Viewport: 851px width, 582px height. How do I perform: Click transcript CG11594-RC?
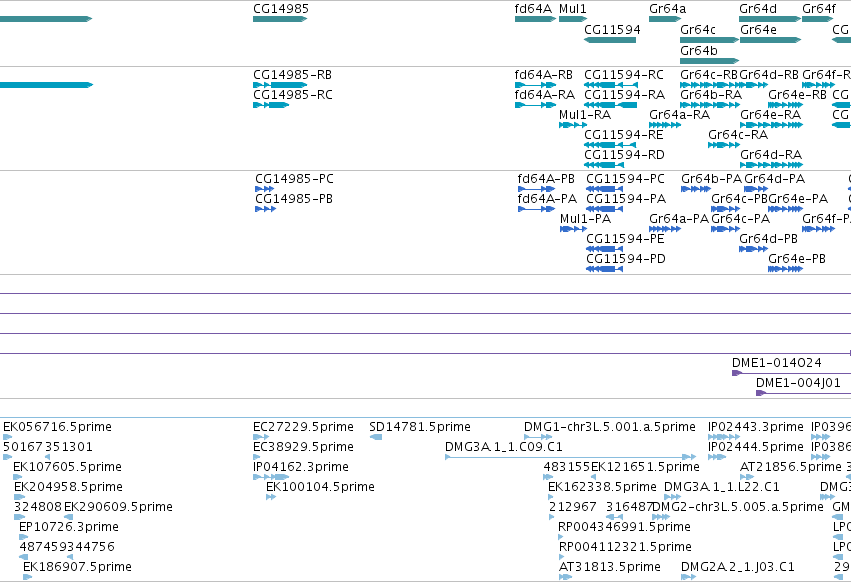(x=611, y=85)
